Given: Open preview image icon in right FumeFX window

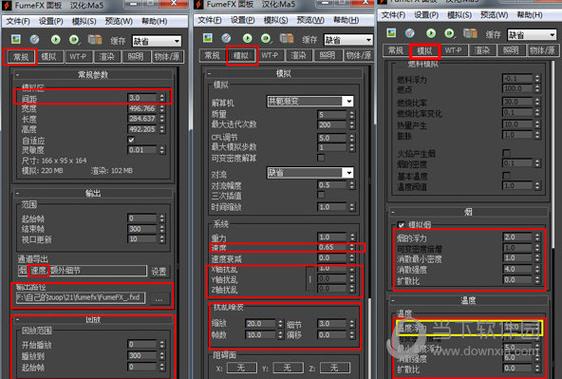Looking at the screenshot, I should (x=391, y=33).
